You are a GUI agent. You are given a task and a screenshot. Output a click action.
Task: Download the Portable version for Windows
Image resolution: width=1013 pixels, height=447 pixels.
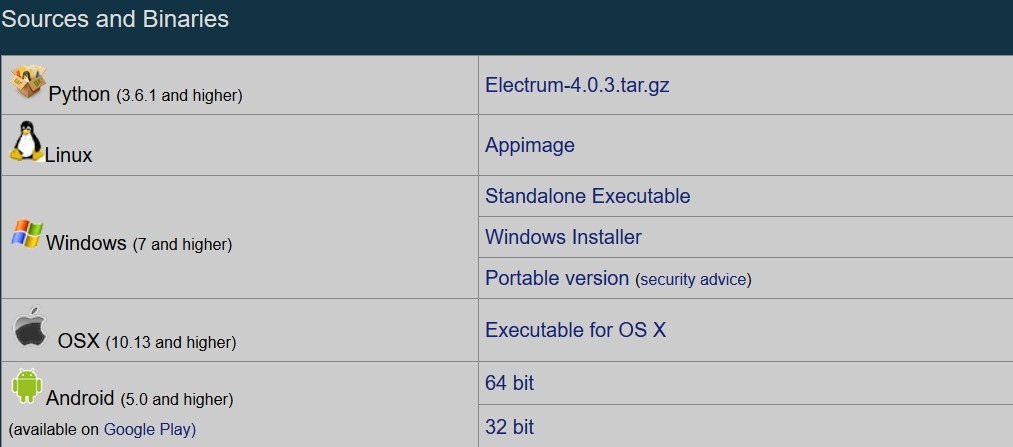coord(557,278)
